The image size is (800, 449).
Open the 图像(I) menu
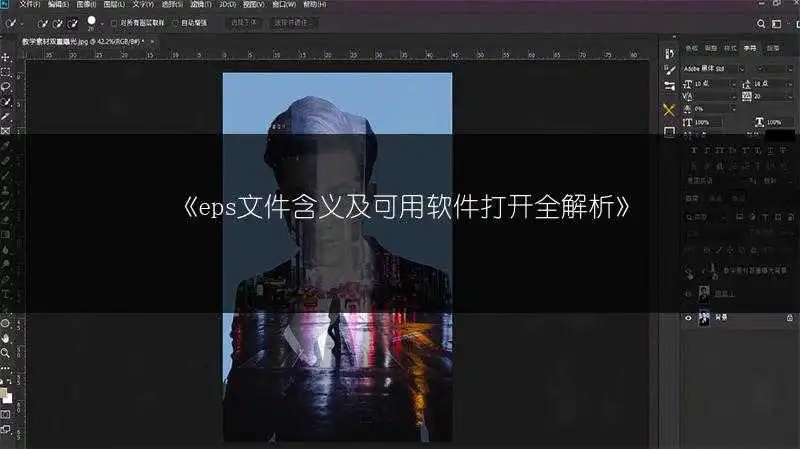click(86, 4)
